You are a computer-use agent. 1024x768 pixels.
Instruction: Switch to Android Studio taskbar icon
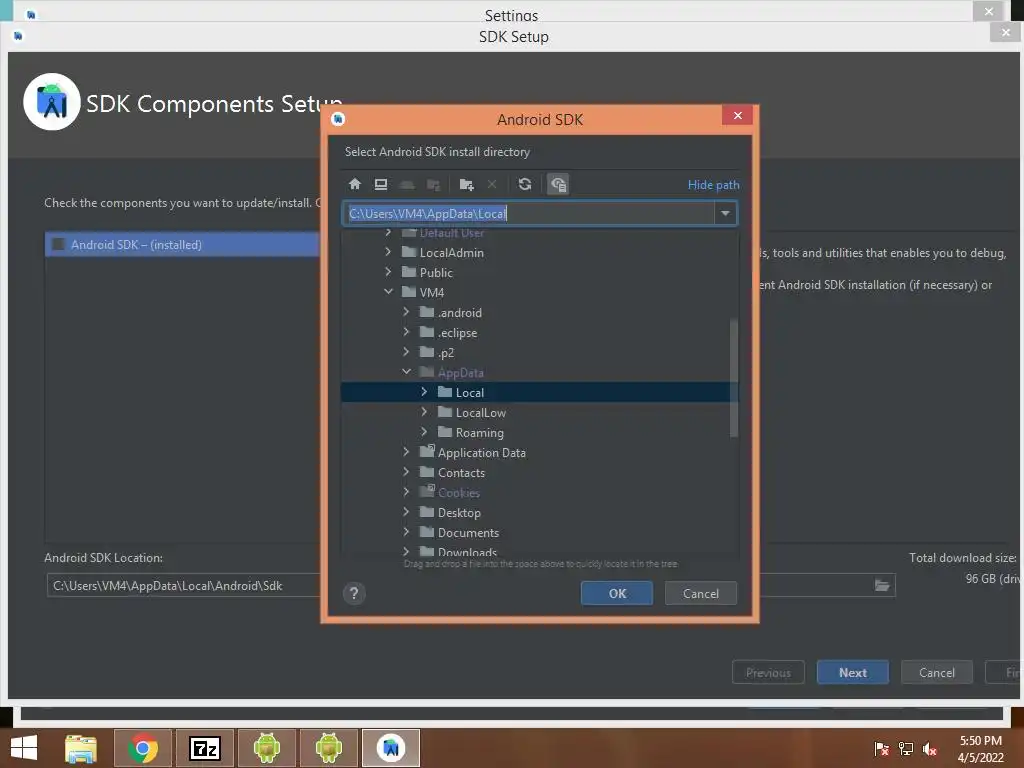[x=391, y=748]
